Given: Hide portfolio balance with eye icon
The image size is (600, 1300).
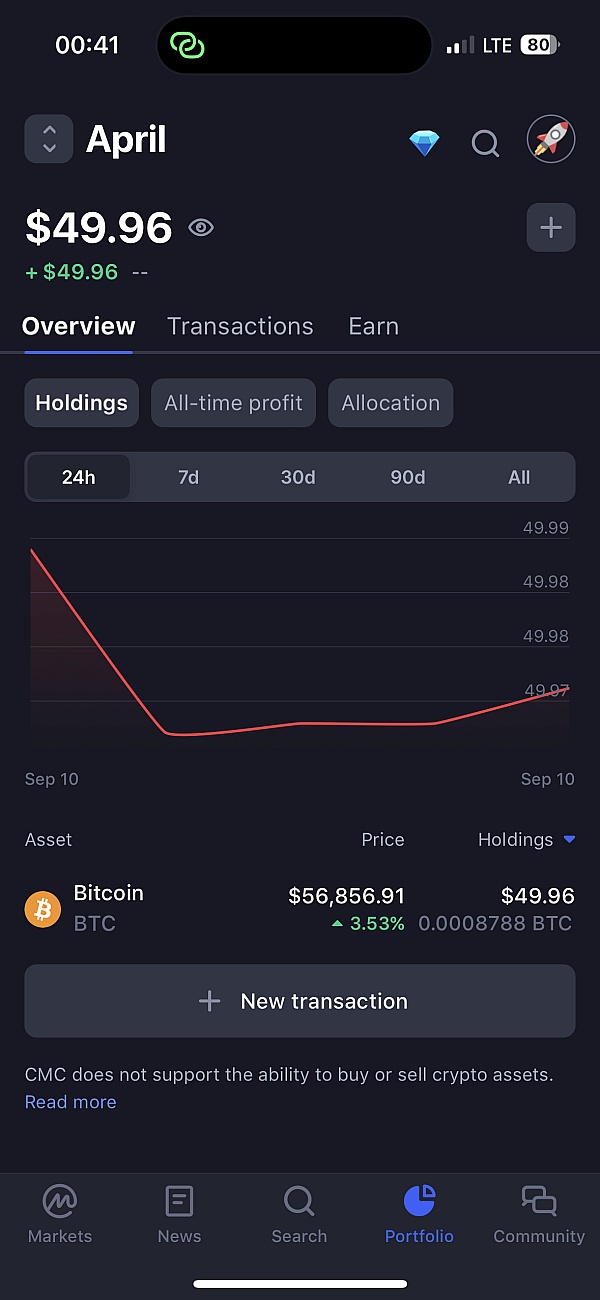Looking at the screenshot, I should (x=201, y=228).
